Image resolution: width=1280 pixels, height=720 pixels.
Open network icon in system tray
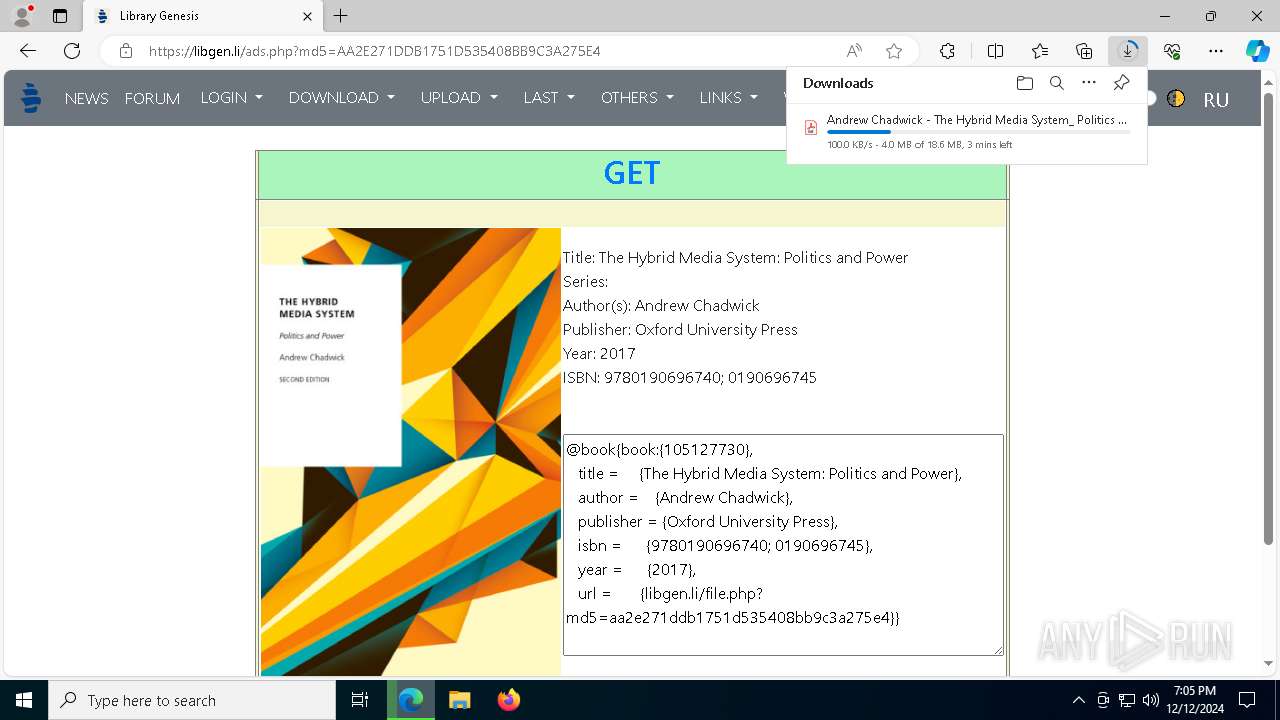[x=1127, y=700]
